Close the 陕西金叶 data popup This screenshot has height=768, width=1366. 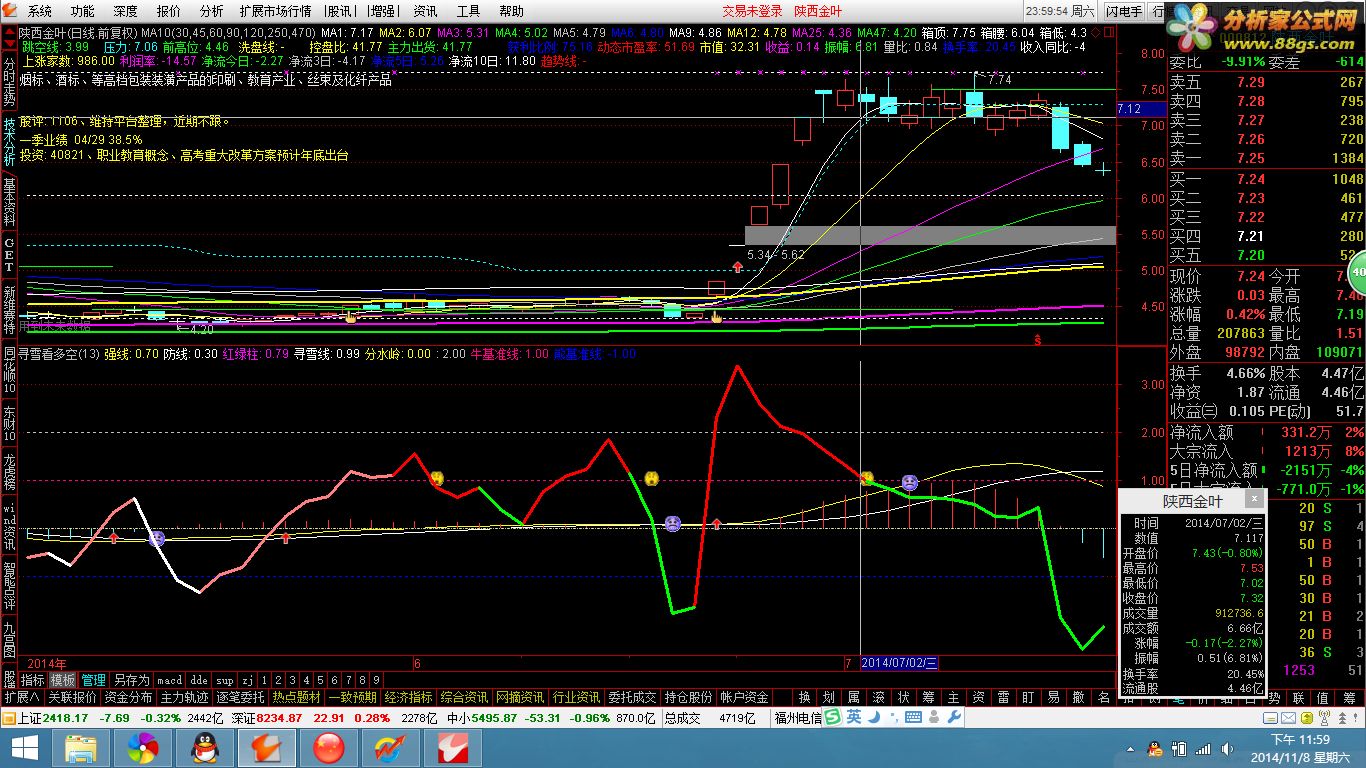pyautogui.click(x=1253, y=498)
